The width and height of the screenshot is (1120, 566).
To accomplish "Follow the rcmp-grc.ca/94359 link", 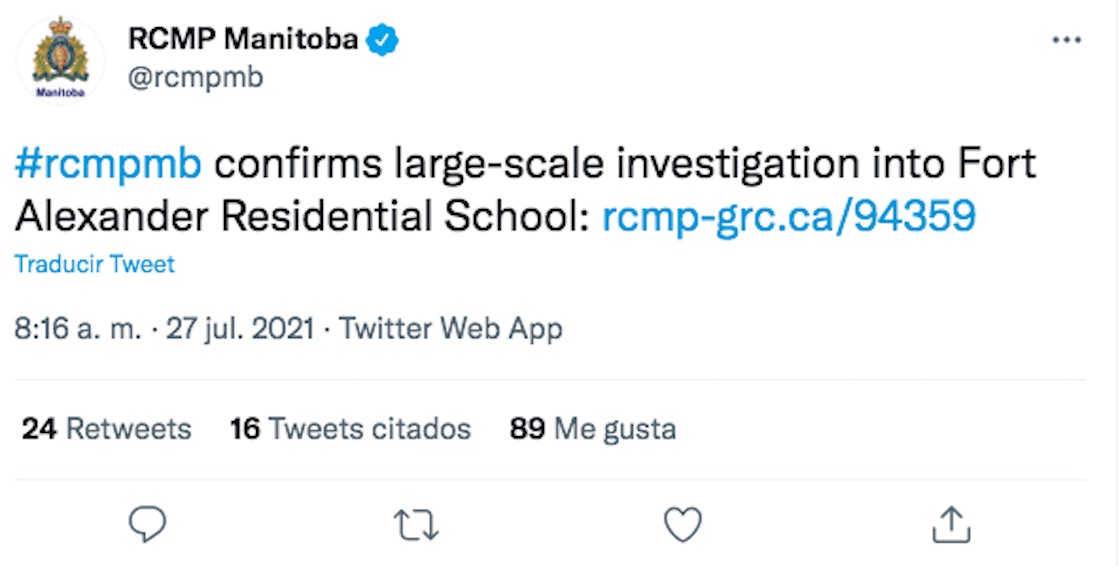I will (x=788, y=214).
